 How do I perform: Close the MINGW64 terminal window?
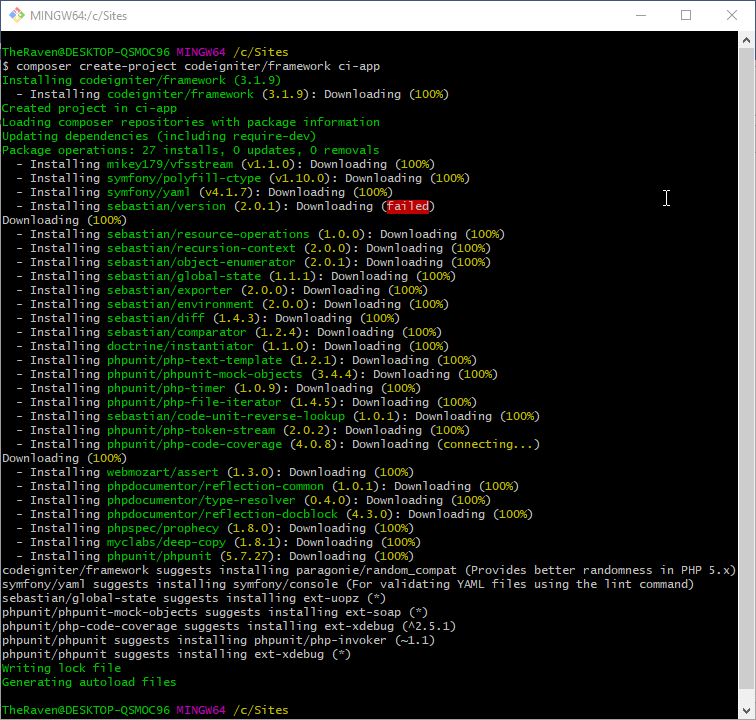(x=732, y=15)
